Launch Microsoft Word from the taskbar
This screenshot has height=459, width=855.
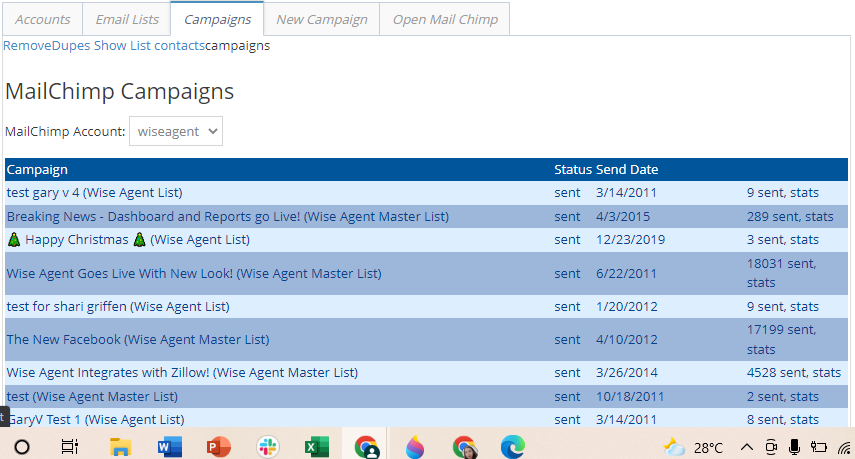(x=169, y=447)
